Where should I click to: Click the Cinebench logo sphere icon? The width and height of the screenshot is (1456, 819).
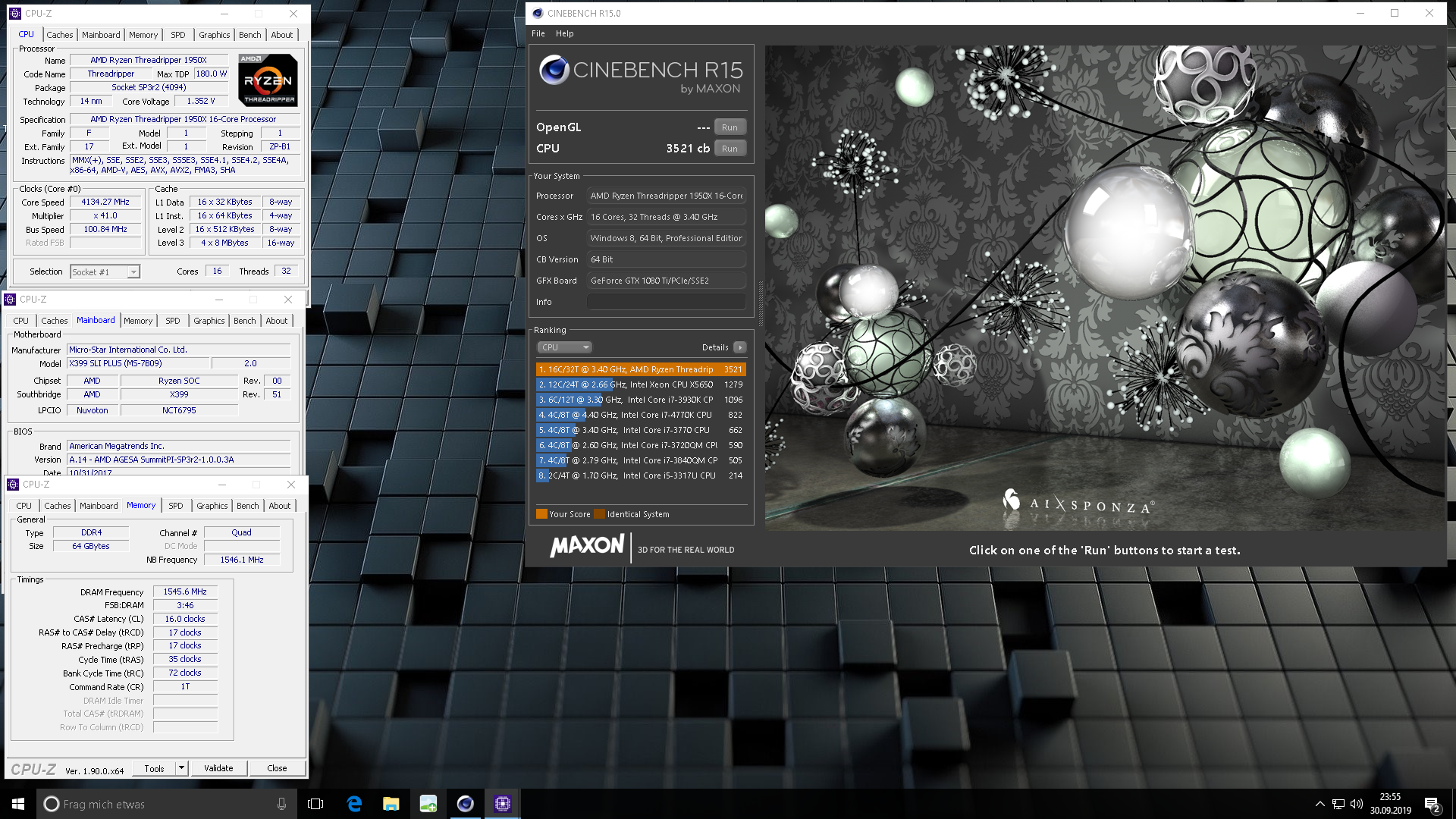point(554,70)
